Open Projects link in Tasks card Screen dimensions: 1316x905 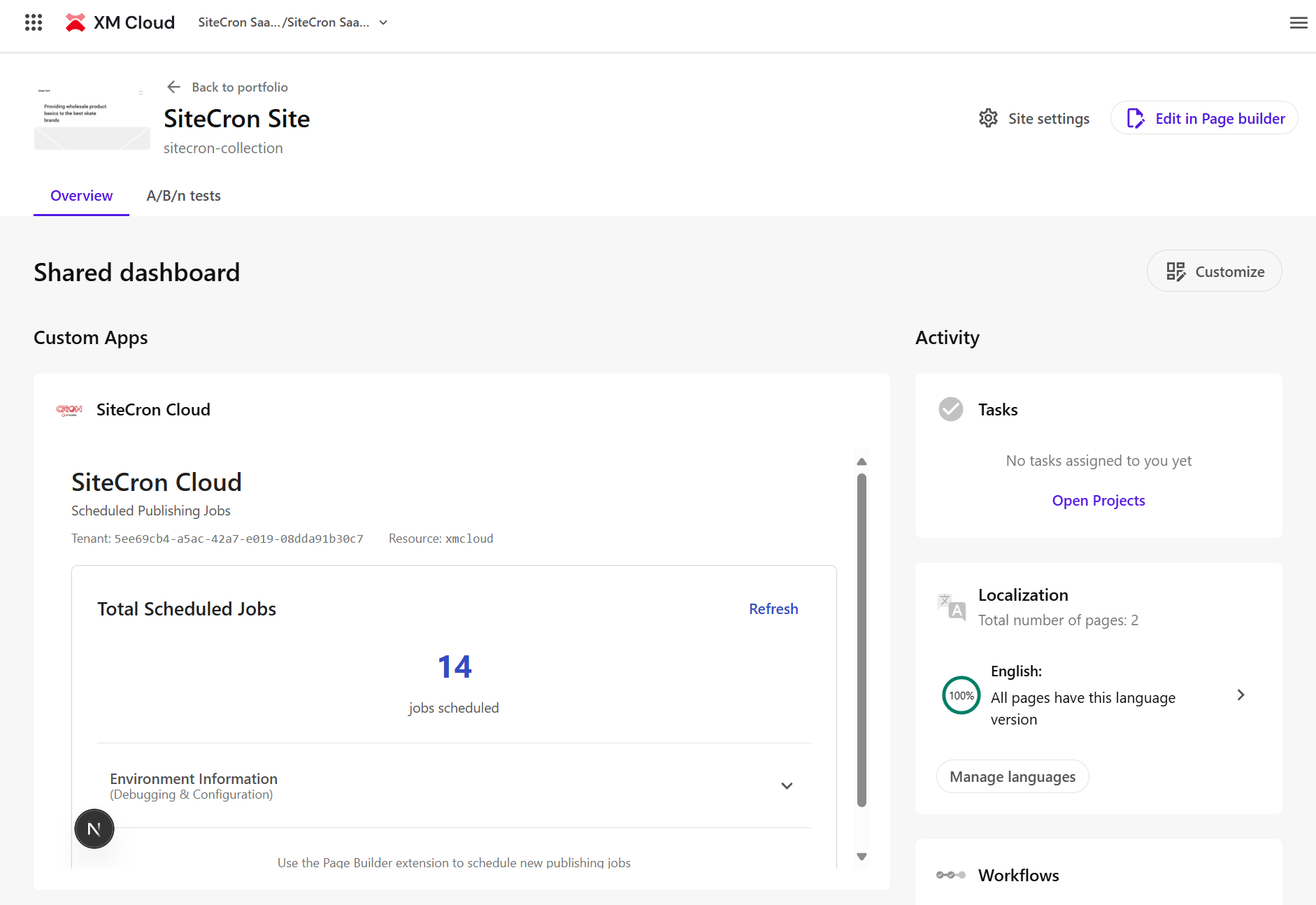(1099, 501)
